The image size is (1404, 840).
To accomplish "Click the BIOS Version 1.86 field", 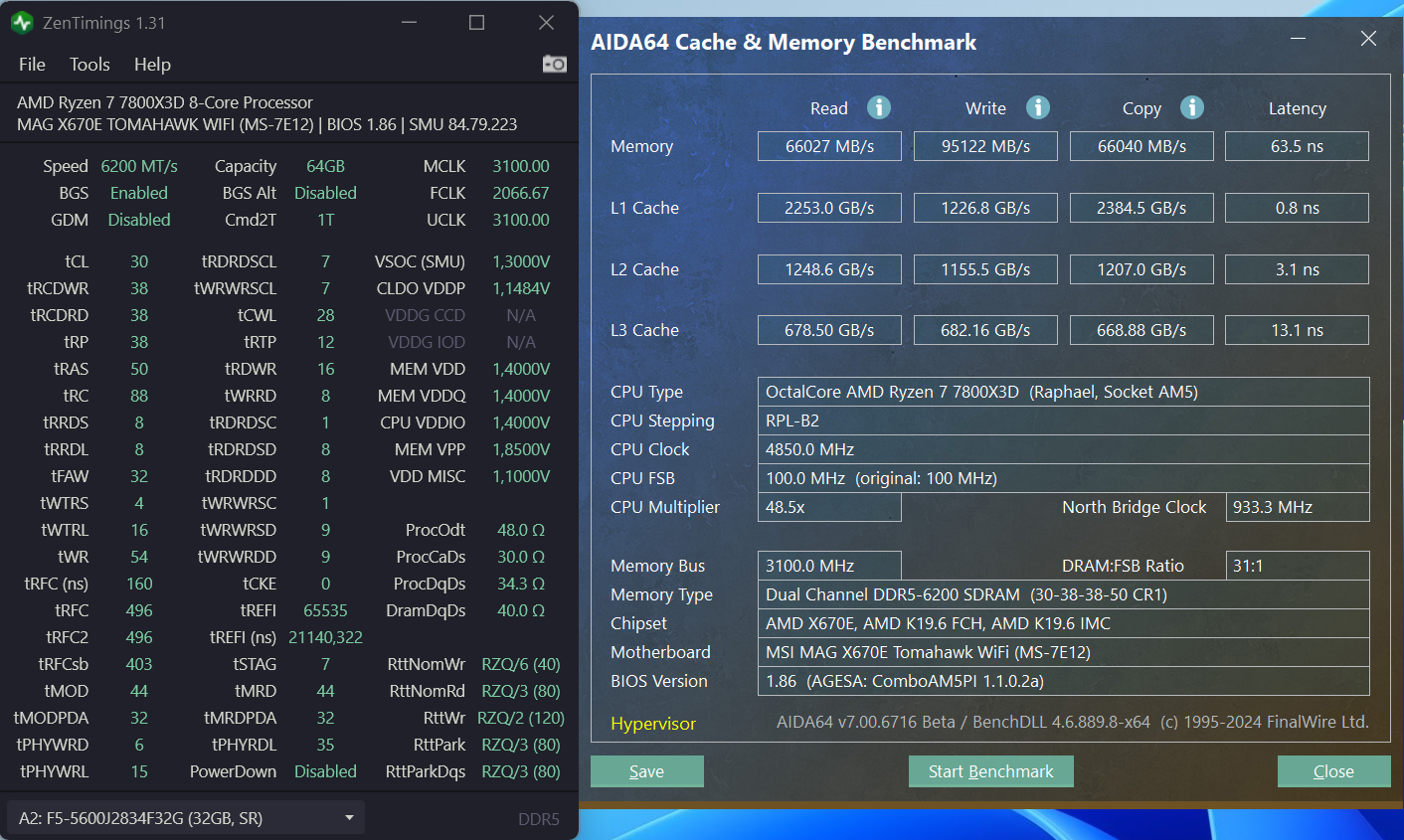I will pos(1063,681).
